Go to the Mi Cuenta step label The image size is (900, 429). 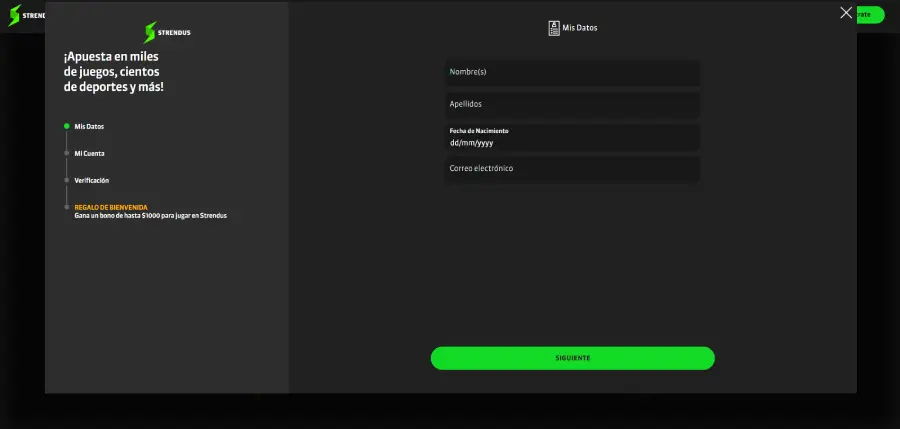pos(89,154)
